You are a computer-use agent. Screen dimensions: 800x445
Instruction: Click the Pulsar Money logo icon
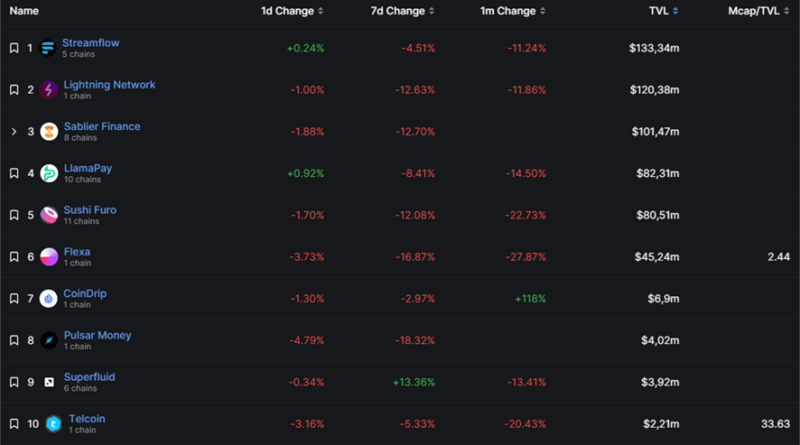click(48, 341)
